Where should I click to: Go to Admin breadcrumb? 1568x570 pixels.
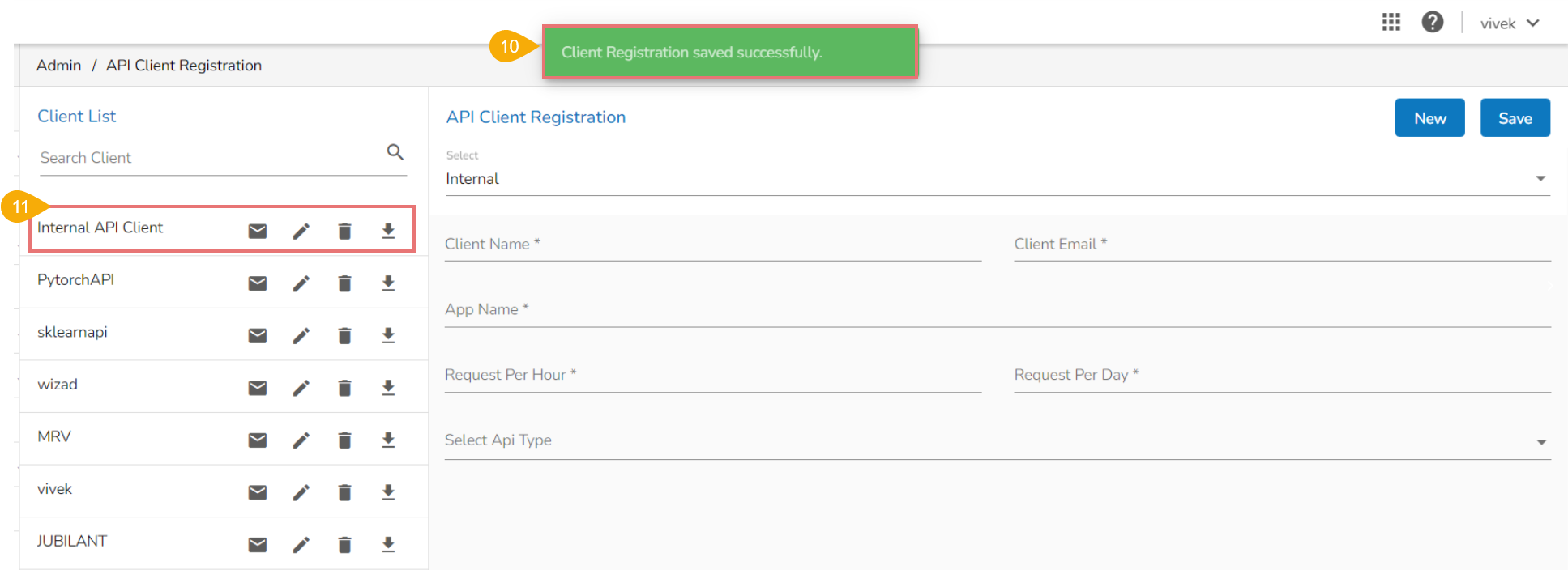tap(58, 66)
